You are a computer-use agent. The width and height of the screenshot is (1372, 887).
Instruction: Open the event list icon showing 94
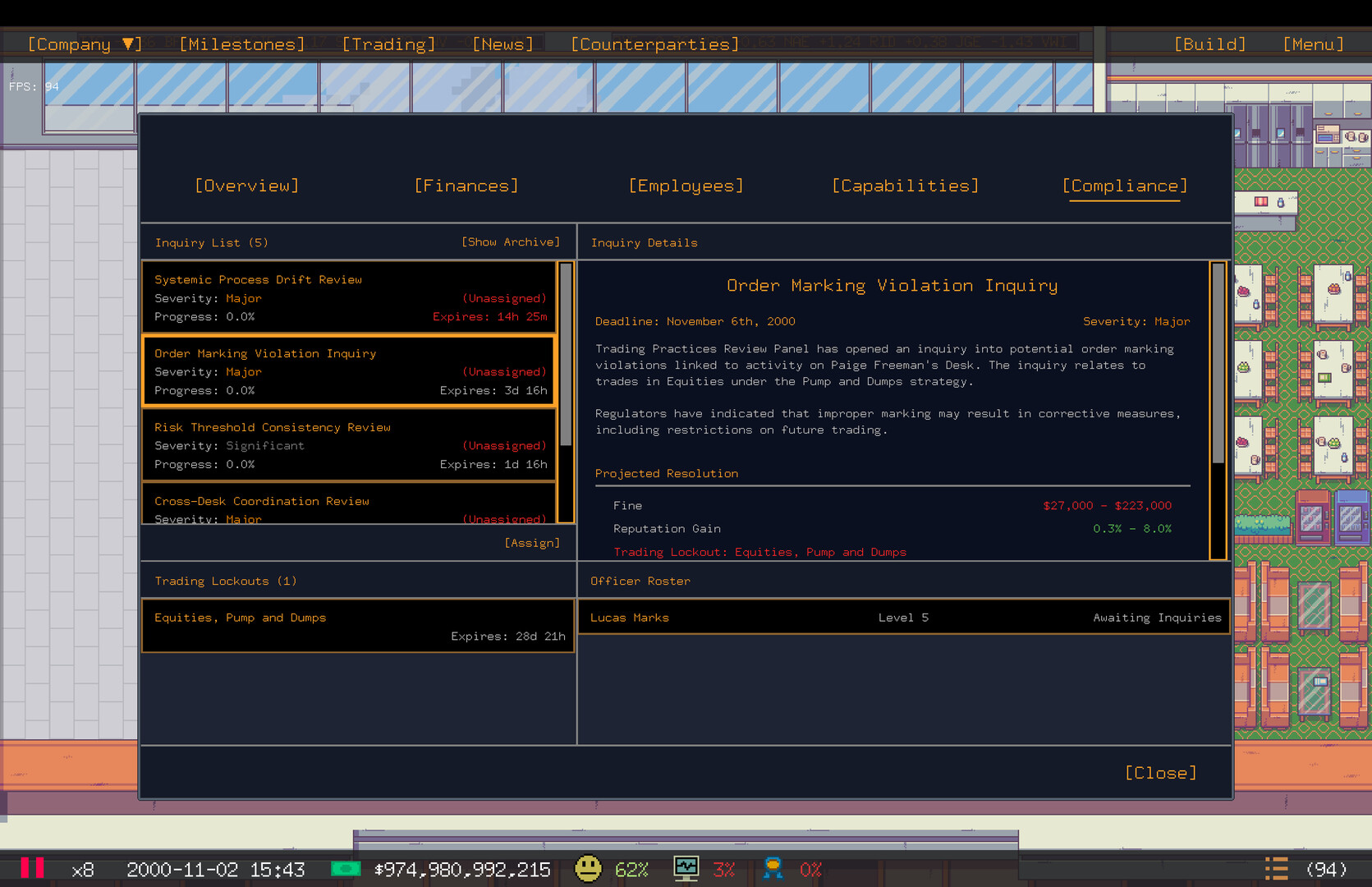tap(1276, 868)
